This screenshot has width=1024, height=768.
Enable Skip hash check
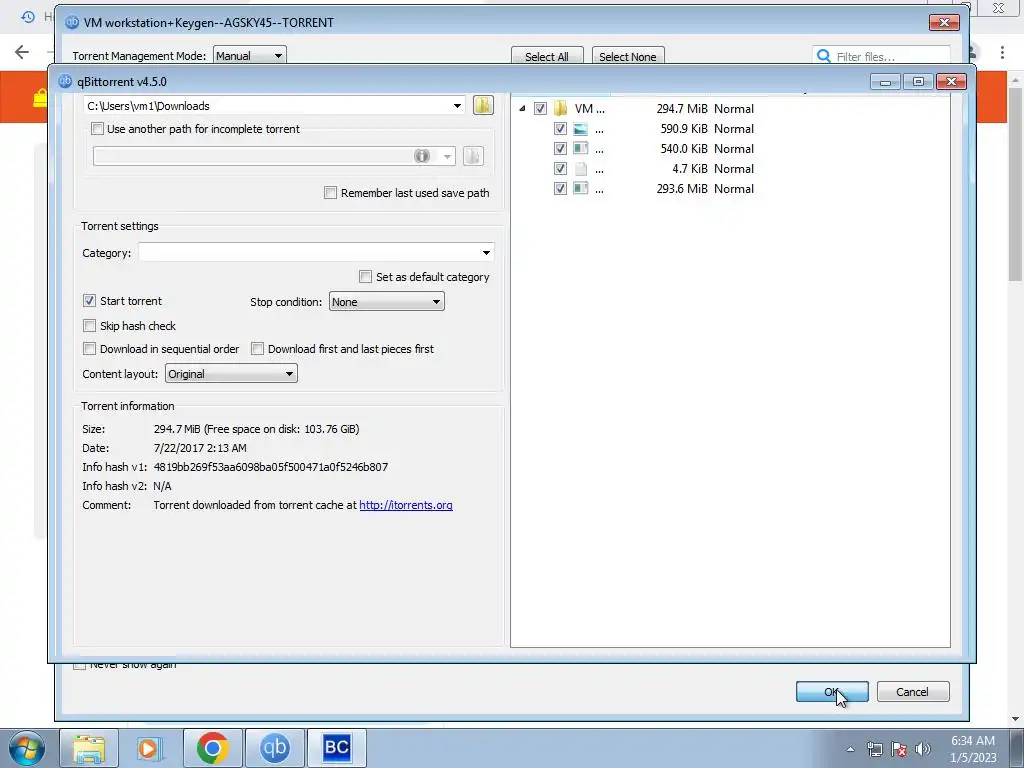89,325
